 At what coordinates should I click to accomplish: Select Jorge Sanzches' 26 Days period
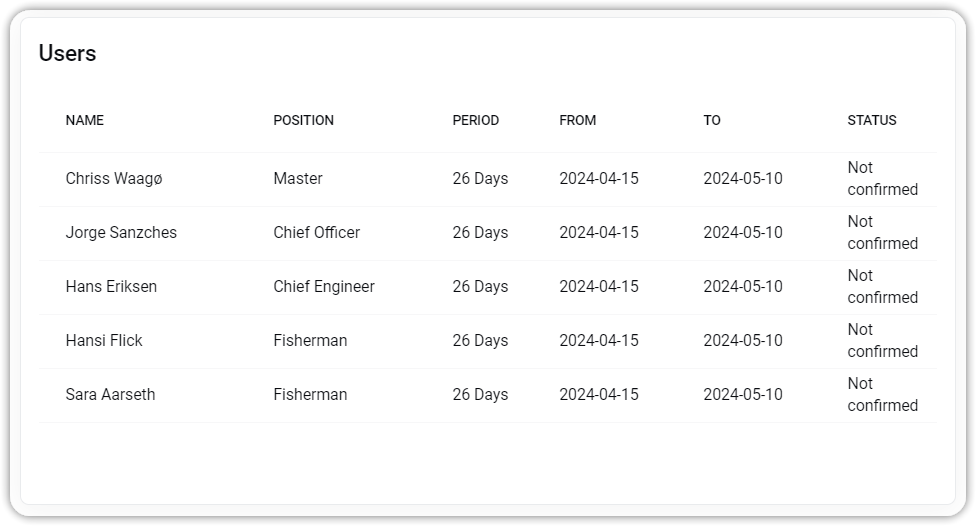[481, 233]
